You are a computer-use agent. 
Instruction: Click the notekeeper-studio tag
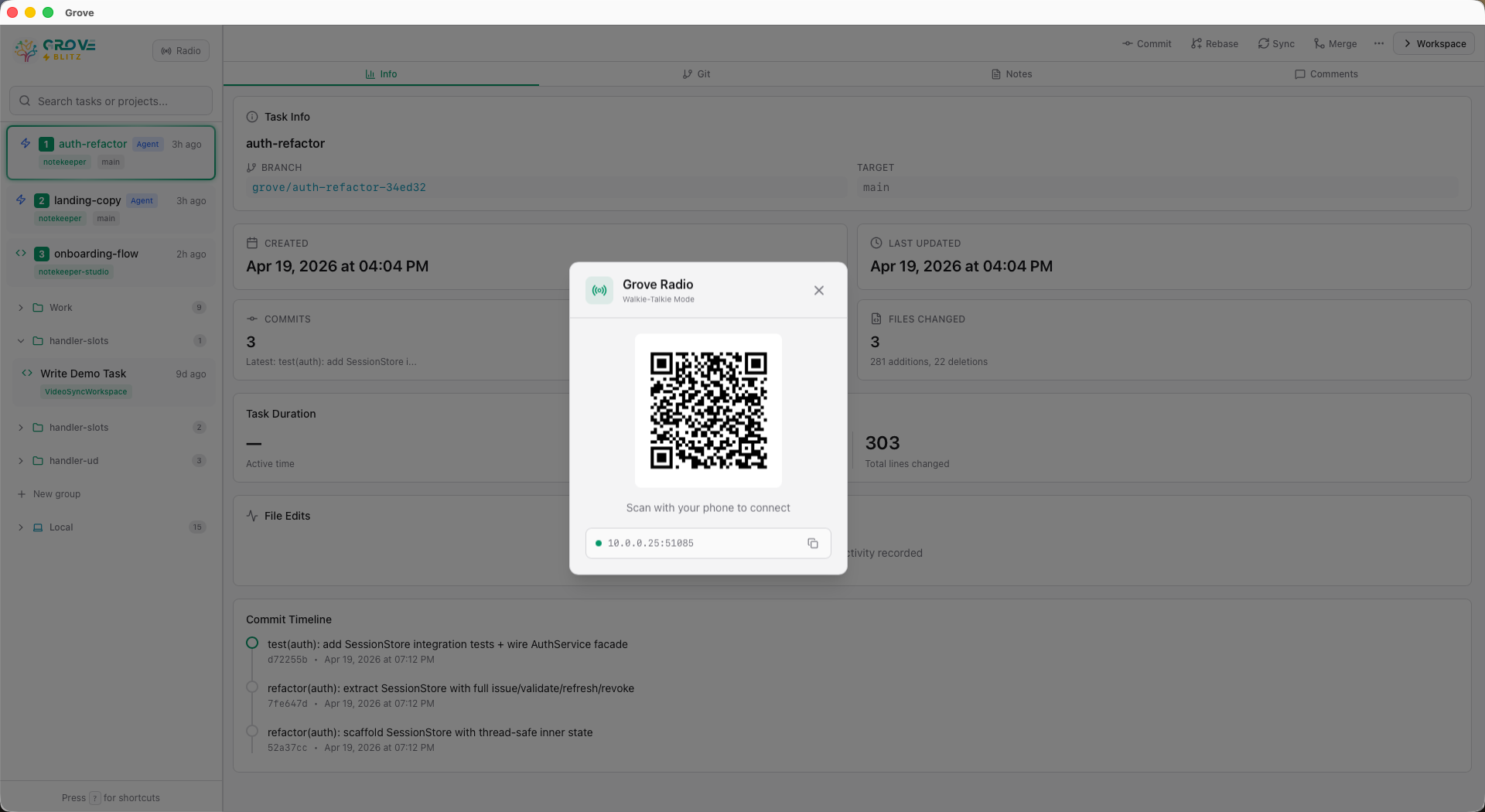[x=73, y=272]
